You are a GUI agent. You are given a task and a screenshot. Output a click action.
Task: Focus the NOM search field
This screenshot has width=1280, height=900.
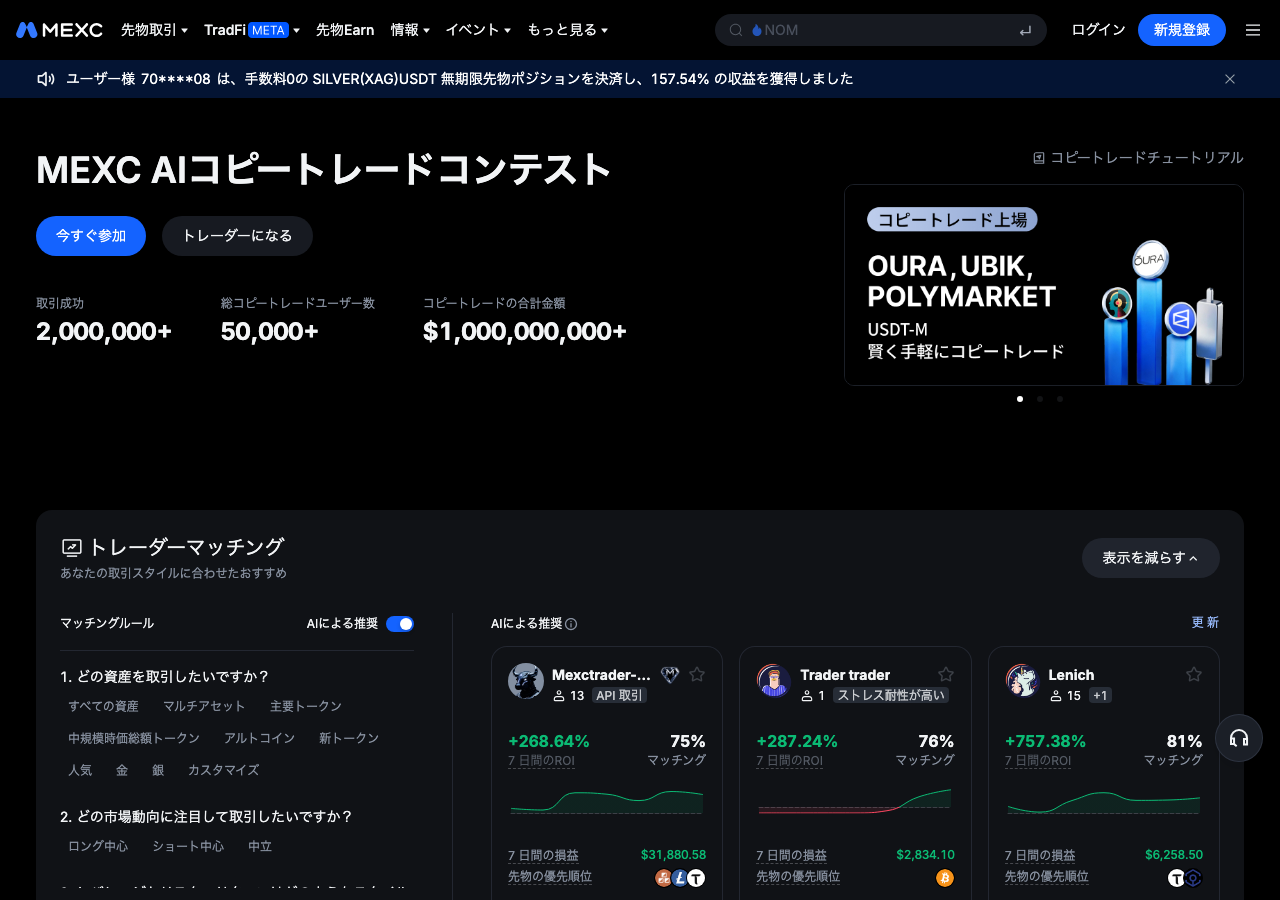(x=881, y=30)
